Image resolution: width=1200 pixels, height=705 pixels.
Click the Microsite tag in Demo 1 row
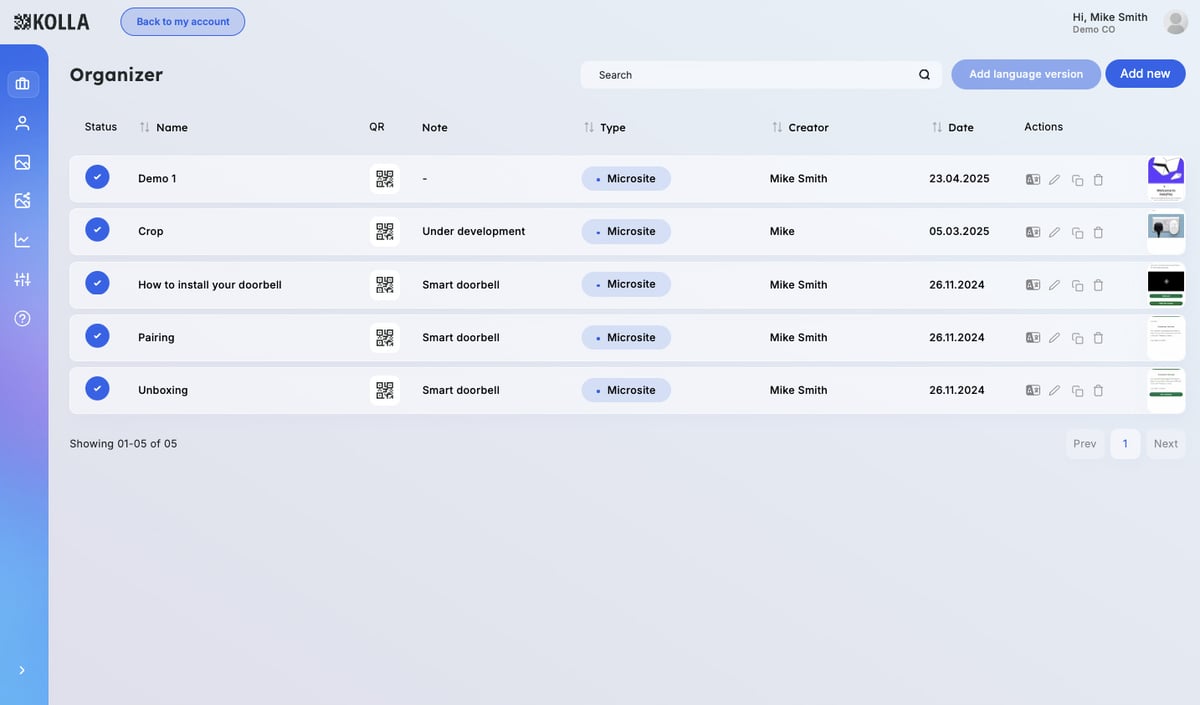[626, 179]
